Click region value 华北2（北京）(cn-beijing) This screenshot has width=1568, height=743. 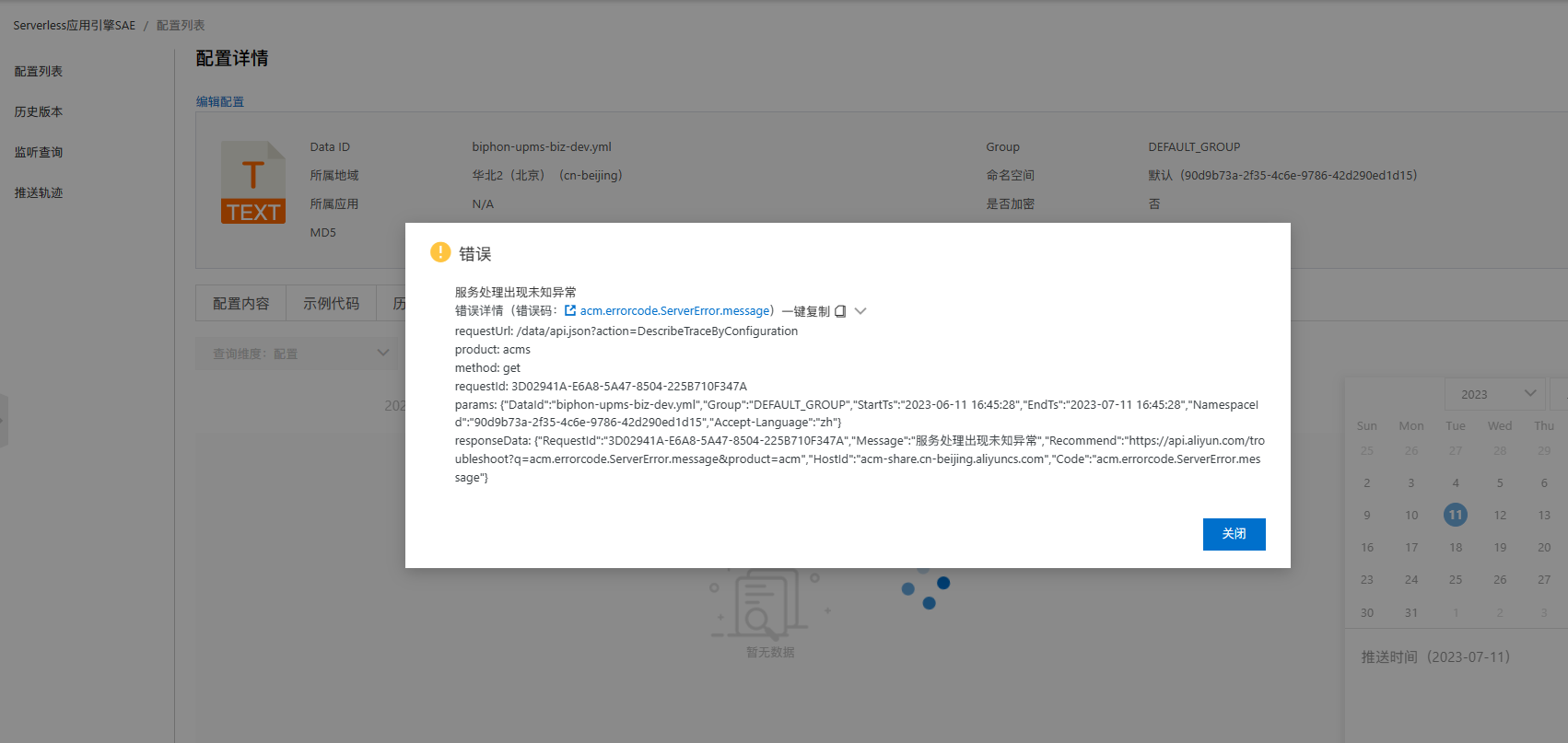[x=547, y=175]
